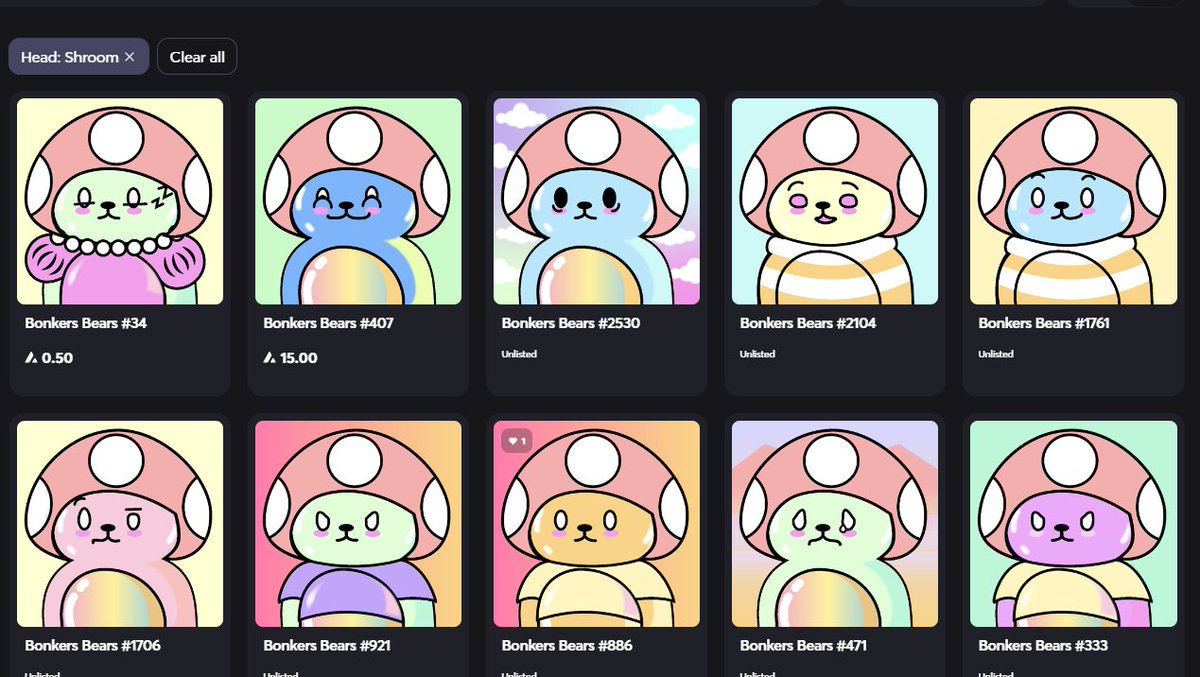Click Unlisted label under Bonkers Bears #2104
This screenshot has width=1200, height=677.
coord(757,353)
